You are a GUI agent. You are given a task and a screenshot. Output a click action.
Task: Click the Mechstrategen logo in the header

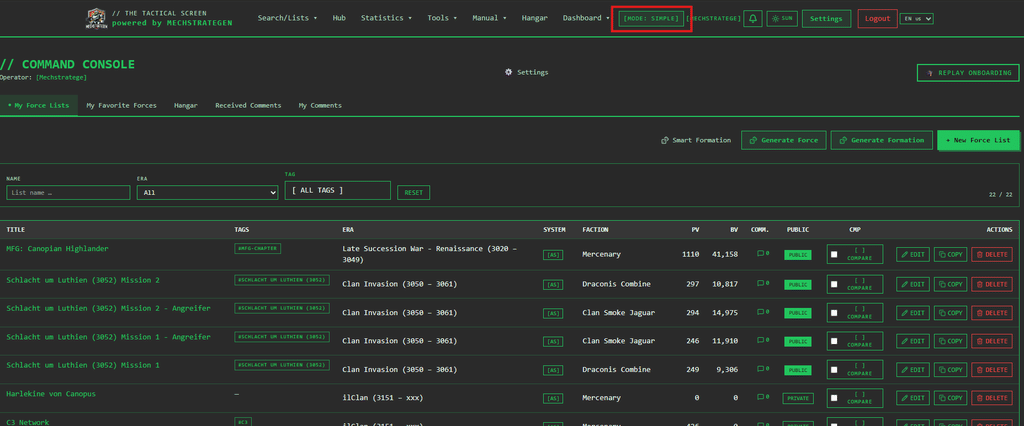pyautogui.click(x=95, y=18)
